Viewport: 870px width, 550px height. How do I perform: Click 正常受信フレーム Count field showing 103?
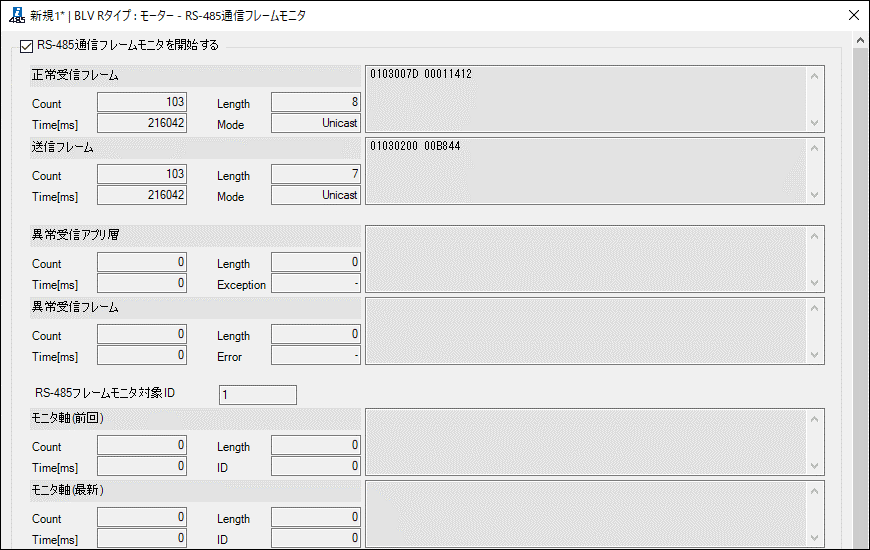tap(142, 102)
